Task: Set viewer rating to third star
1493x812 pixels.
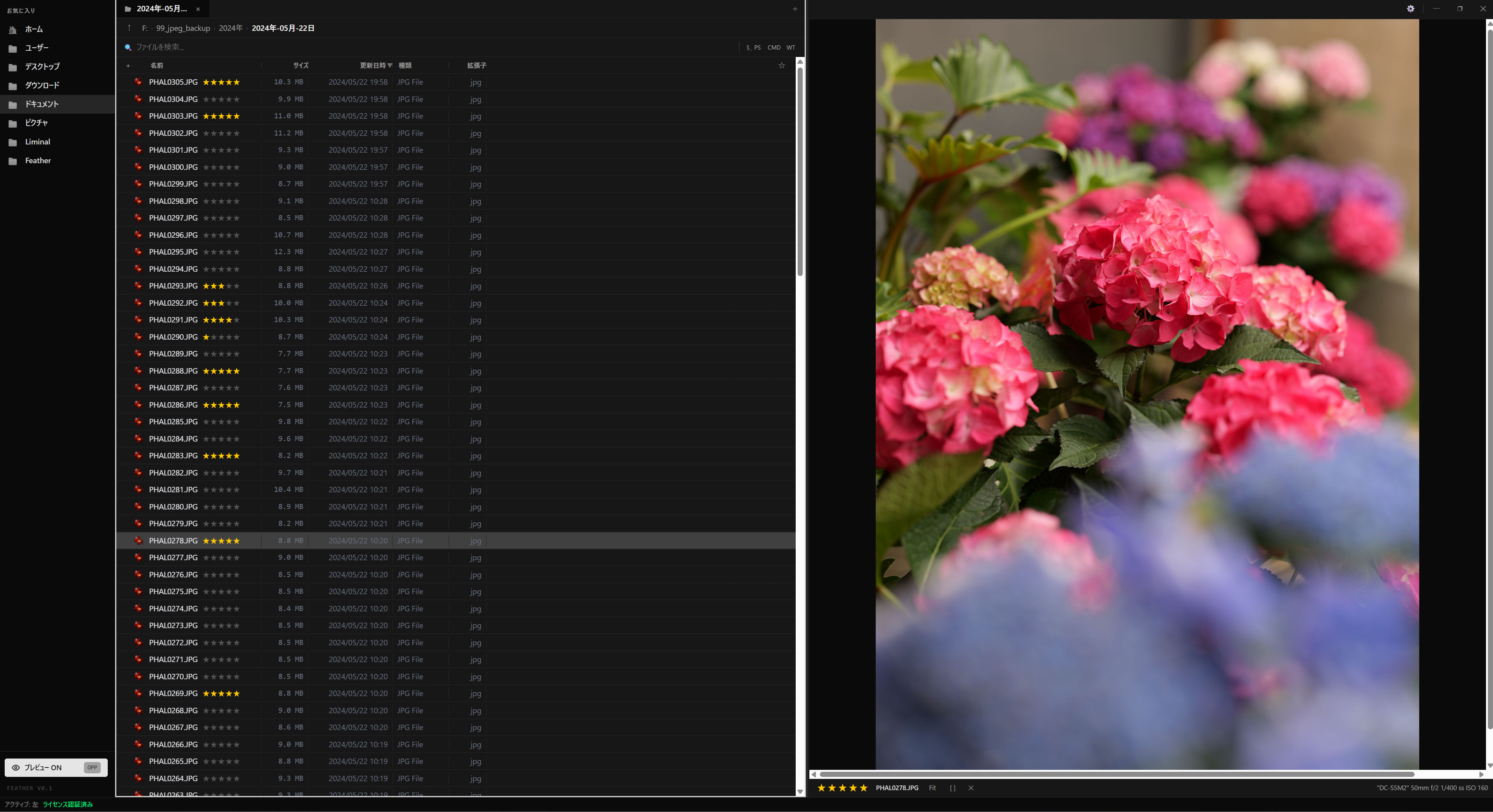Action: tap(842, 788)
